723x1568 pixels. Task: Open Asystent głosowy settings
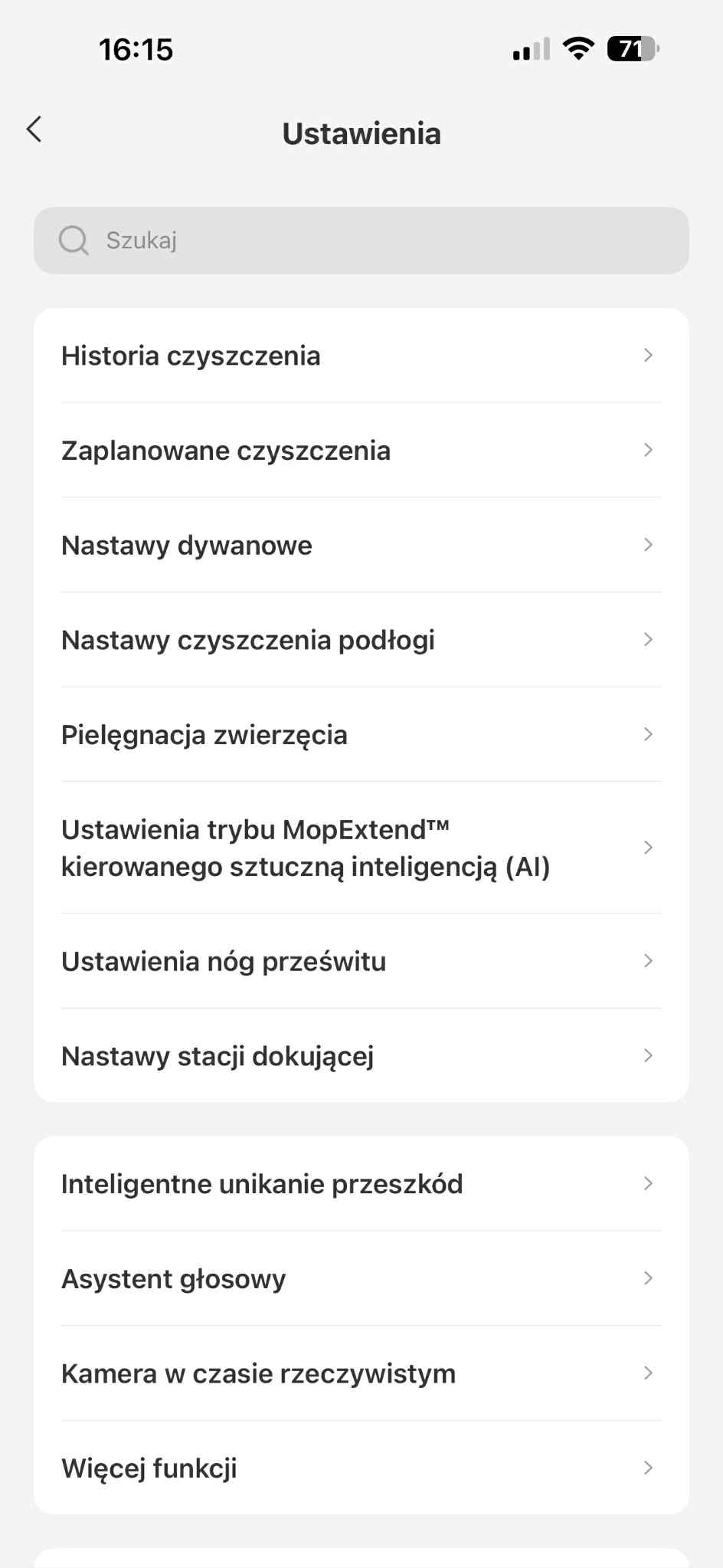pyautogui.click(x=361, y=1279)
